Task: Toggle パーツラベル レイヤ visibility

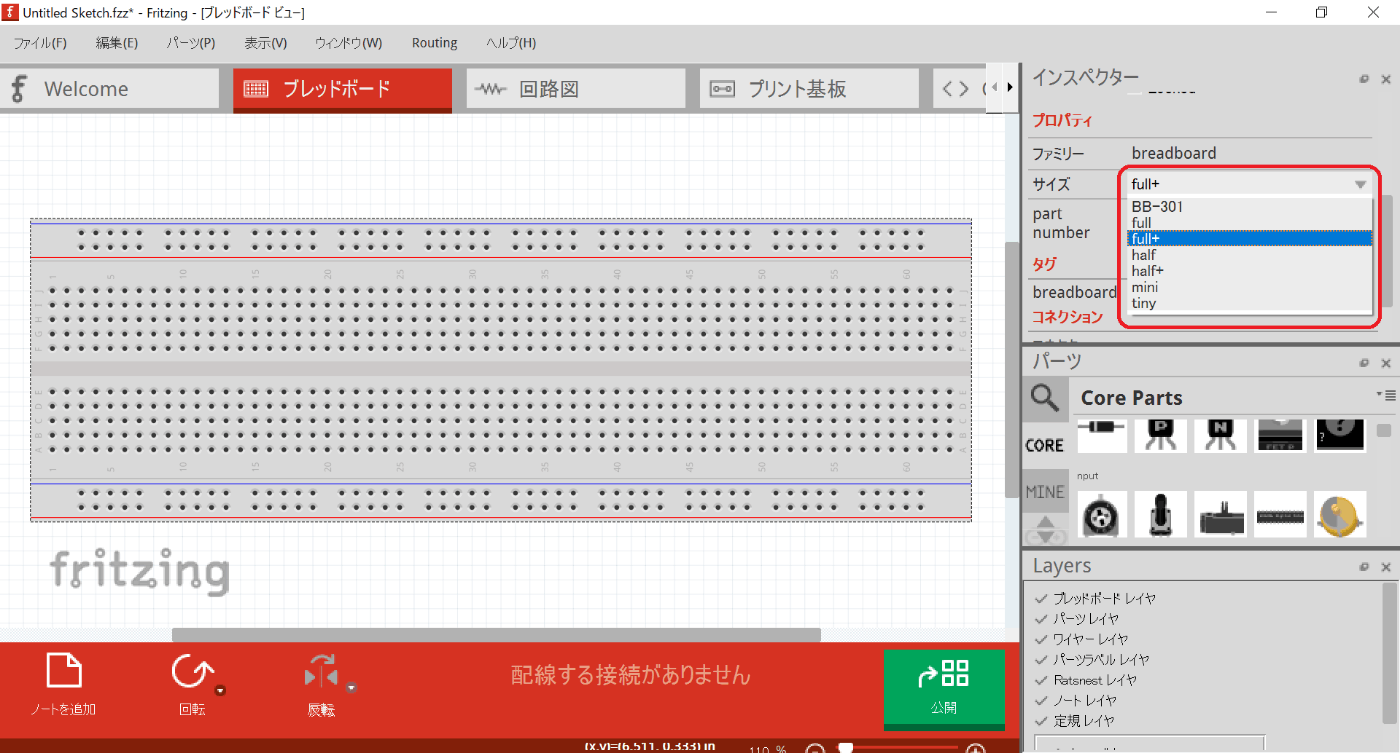Action: pyautogui.click(x=1041, y=660)
